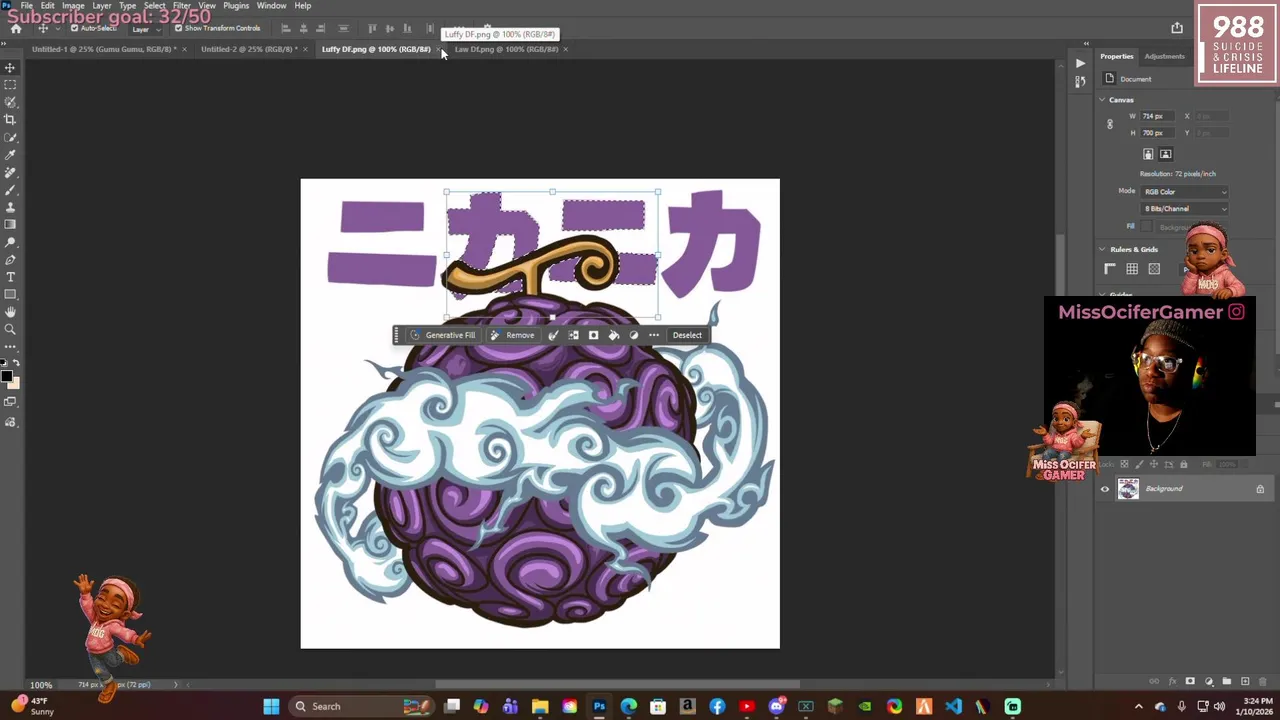Click the foreground color black swatch
This screenshot has height=720, width=1280.
pos(6,376)
